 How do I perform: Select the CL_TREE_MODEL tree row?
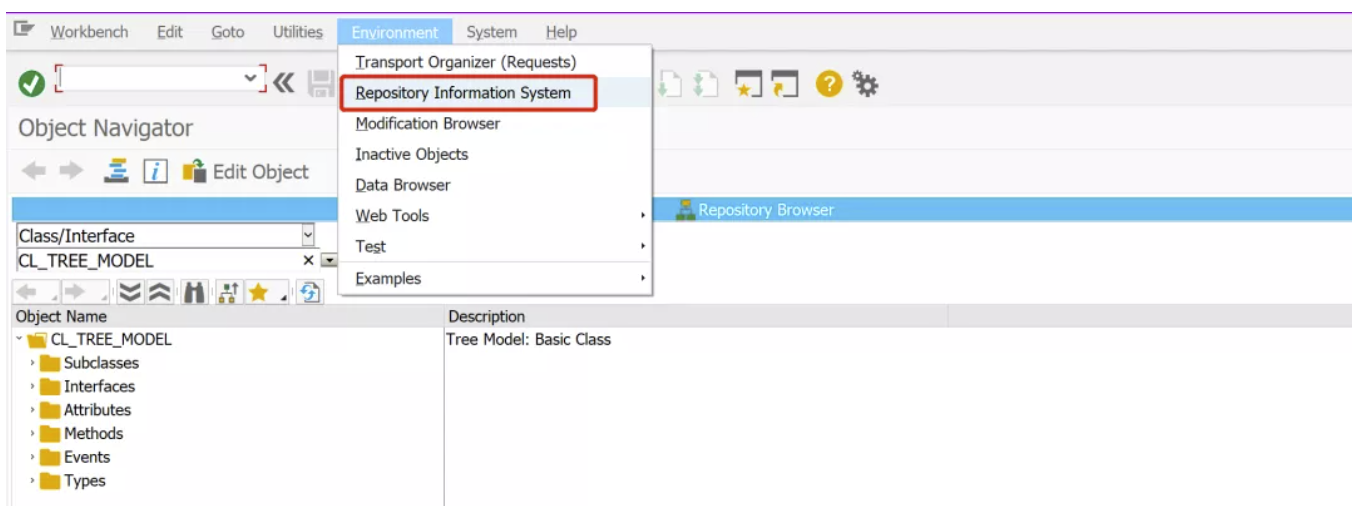pyautogui.click(x=111, y=339)
